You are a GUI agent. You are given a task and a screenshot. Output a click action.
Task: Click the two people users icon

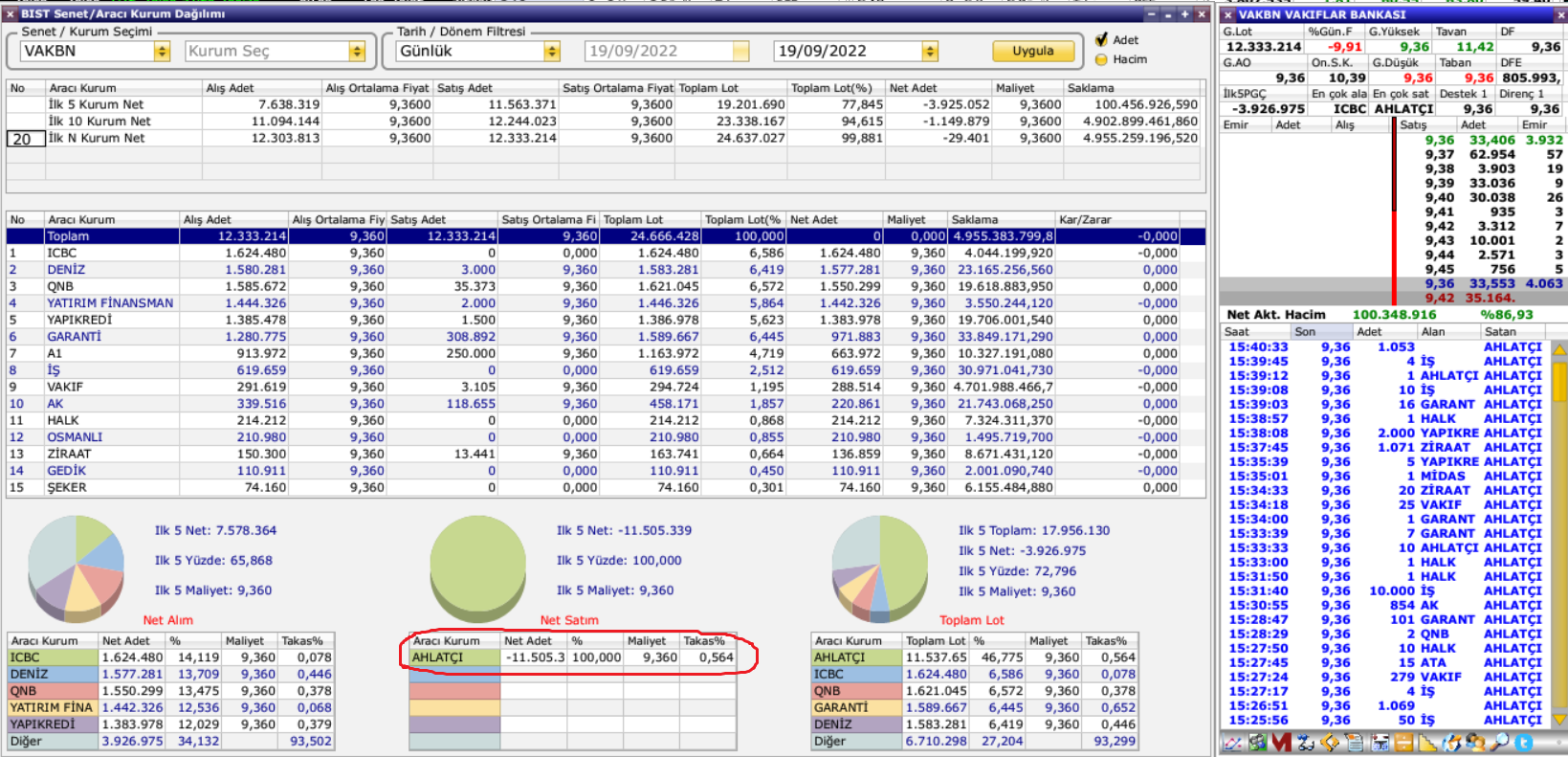pyautogui.click(x=1475, y=743)
